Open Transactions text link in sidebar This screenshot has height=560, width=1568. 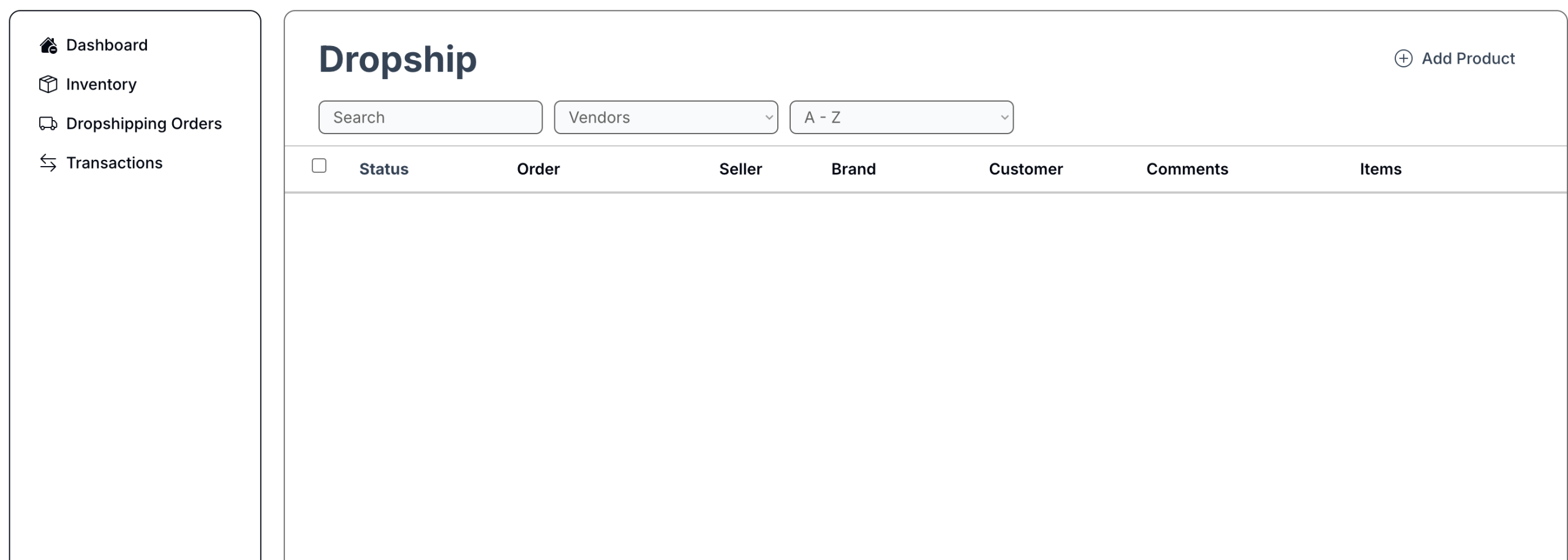coord(115,163)
